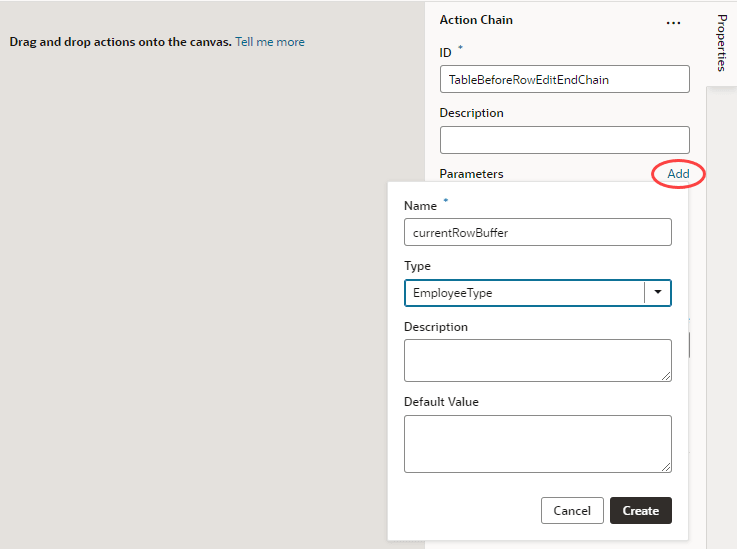Expand the Type dropdown arrow
737x549 pixels.
(x=658, y=293)
